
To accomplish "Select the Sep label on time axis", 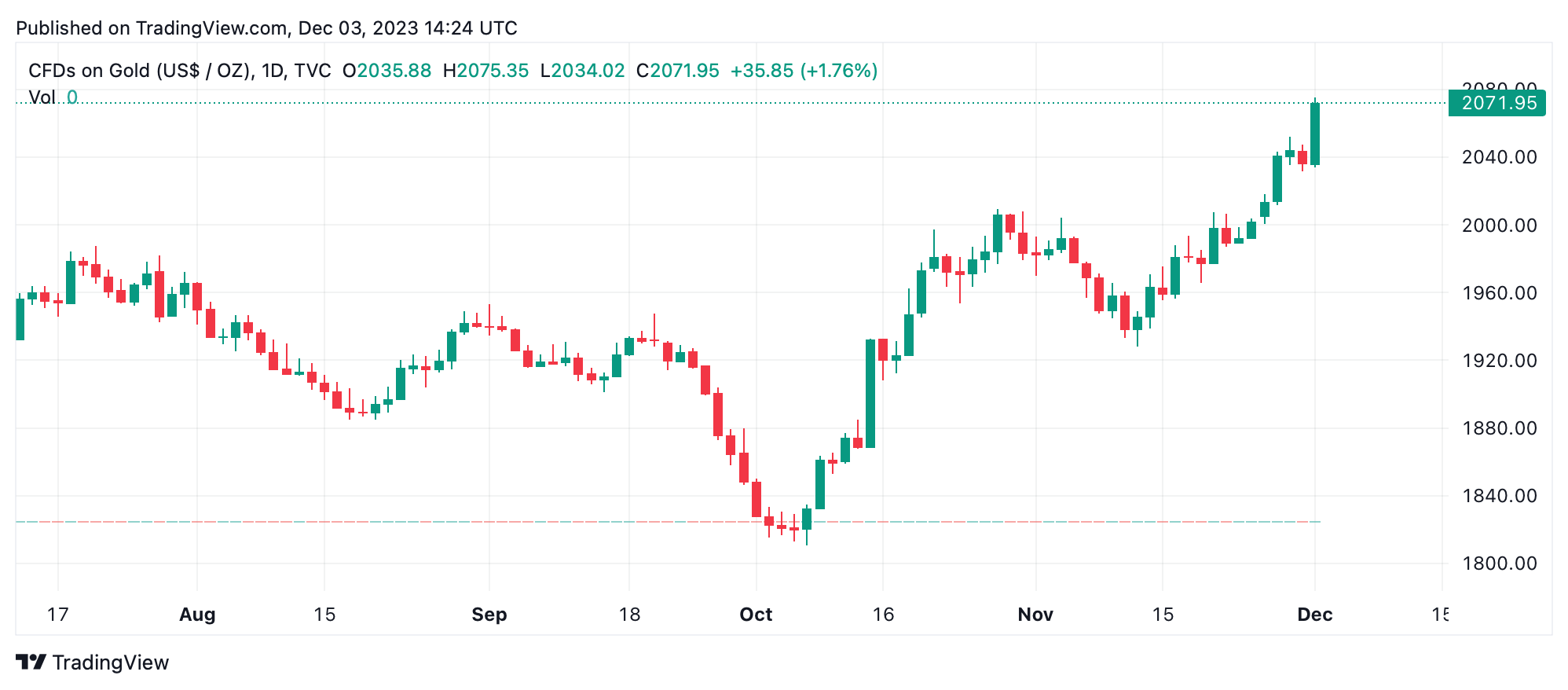I will click(489, 615).
